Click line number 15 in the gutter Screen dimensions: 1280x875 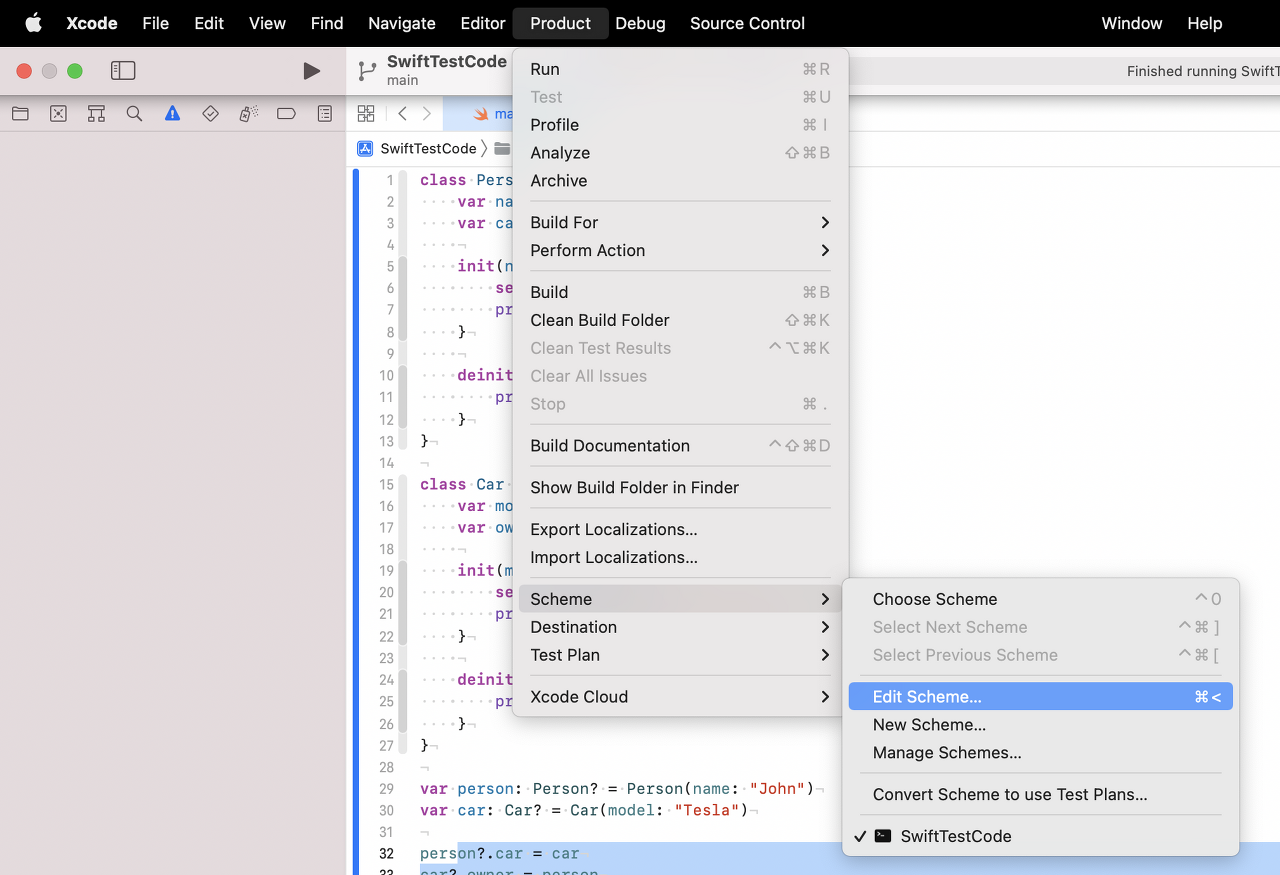point(386,485)
